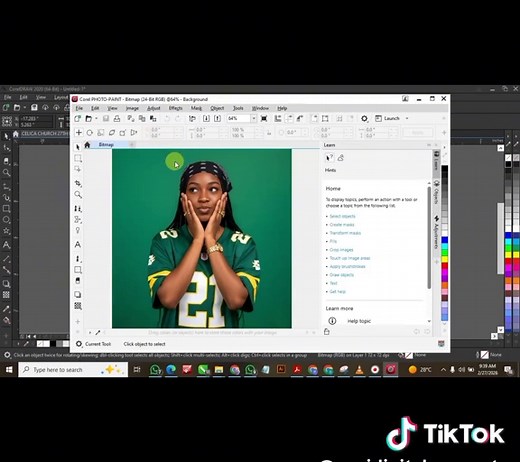Select the Zoom tool in PHOTO-PAINT toolbox
The width and height of the screenshot is (520, 462).
tap(78, 194)
